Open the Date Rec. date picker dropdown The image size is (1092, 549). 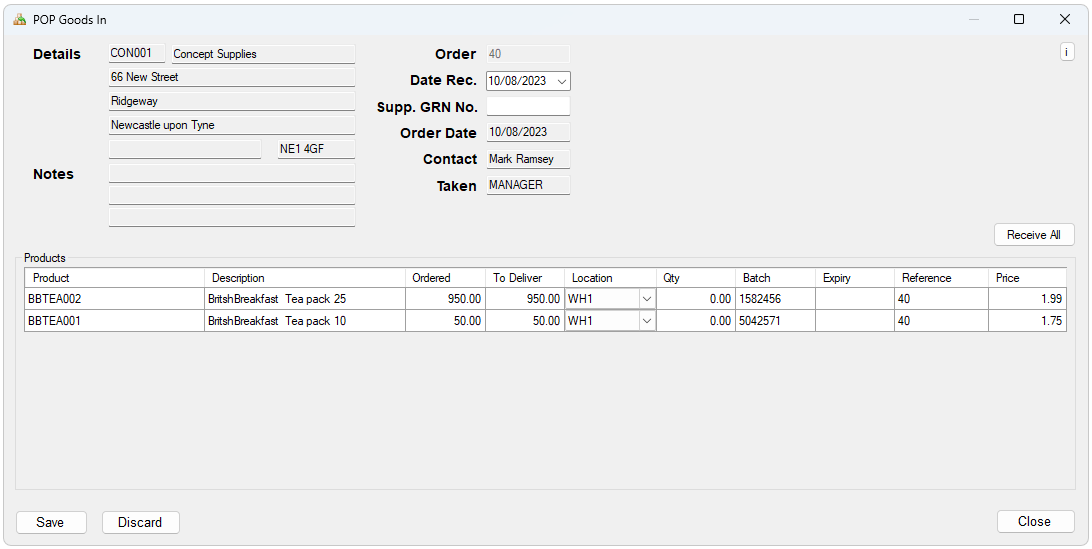pyautogui.click(x=561, y=81)
